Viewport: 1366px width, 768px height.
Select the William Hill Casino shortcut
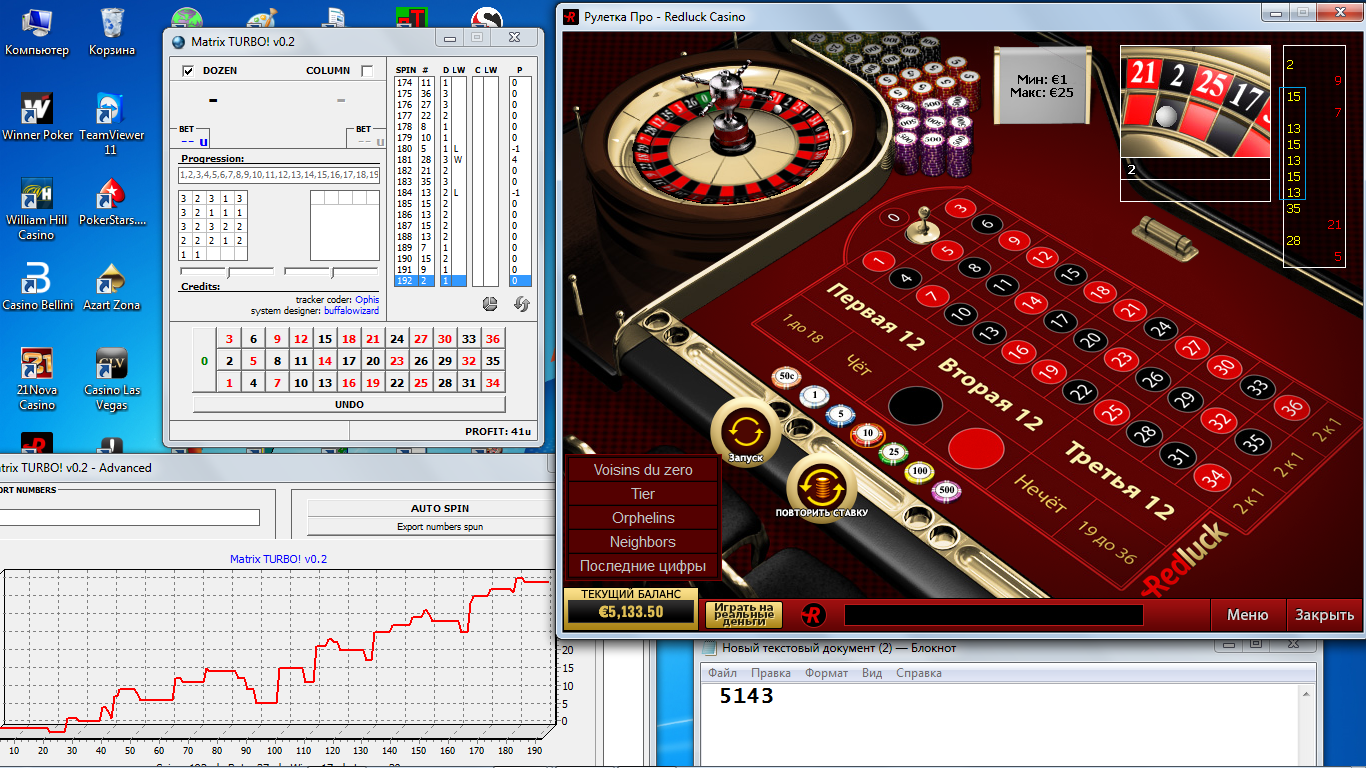[x=37, y=208]
